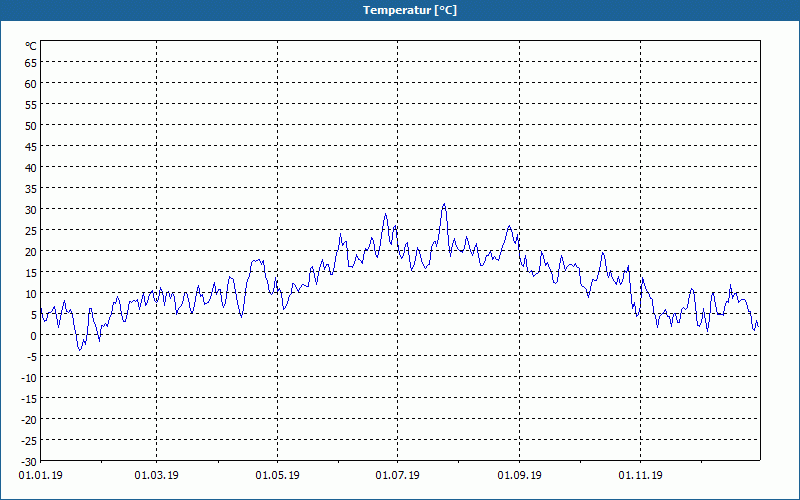Click the 01.01.19 date label
The image size is (800, 500).
tap(40, 476)
